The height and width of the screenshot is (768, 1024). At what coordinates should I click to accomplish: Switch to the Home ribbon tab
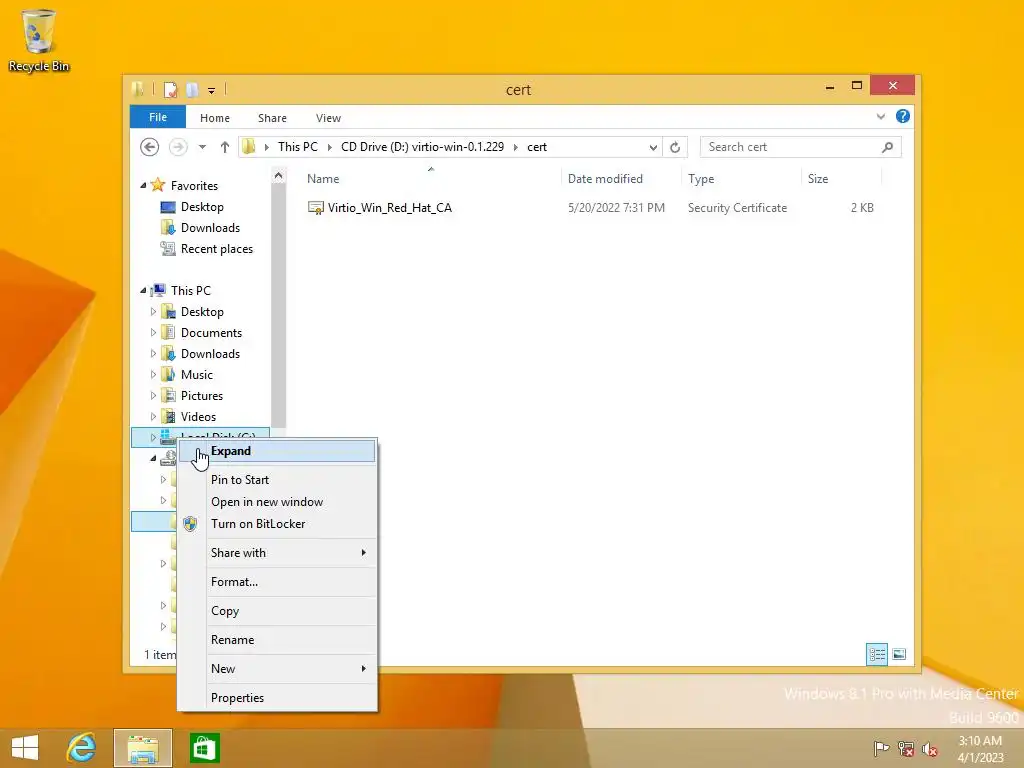coord(215,118)
